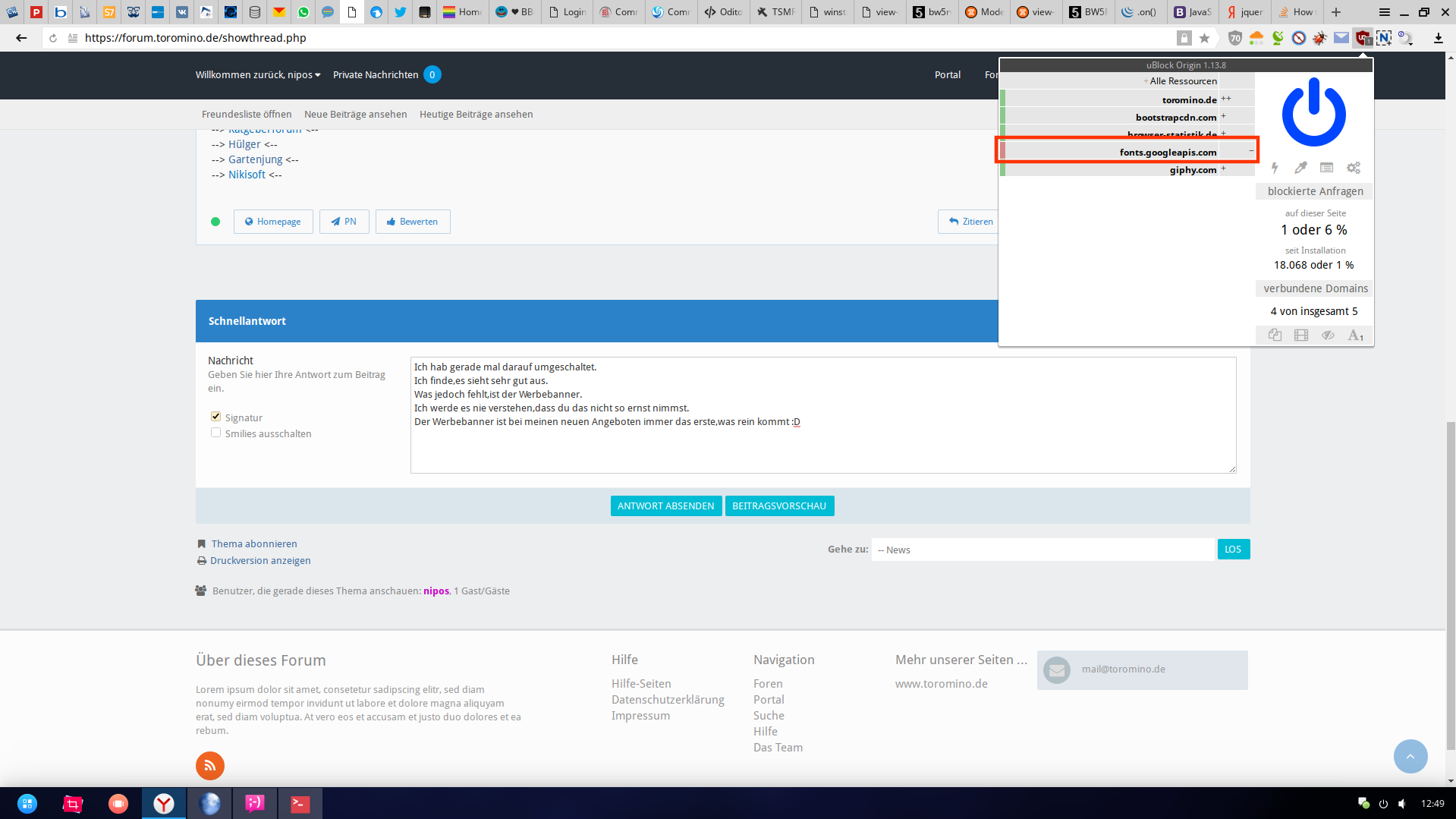Viewport: 1456px width, 819px height.
Task: Toggle uBlock no-popups switch icon
Action: click(1275, 335)
